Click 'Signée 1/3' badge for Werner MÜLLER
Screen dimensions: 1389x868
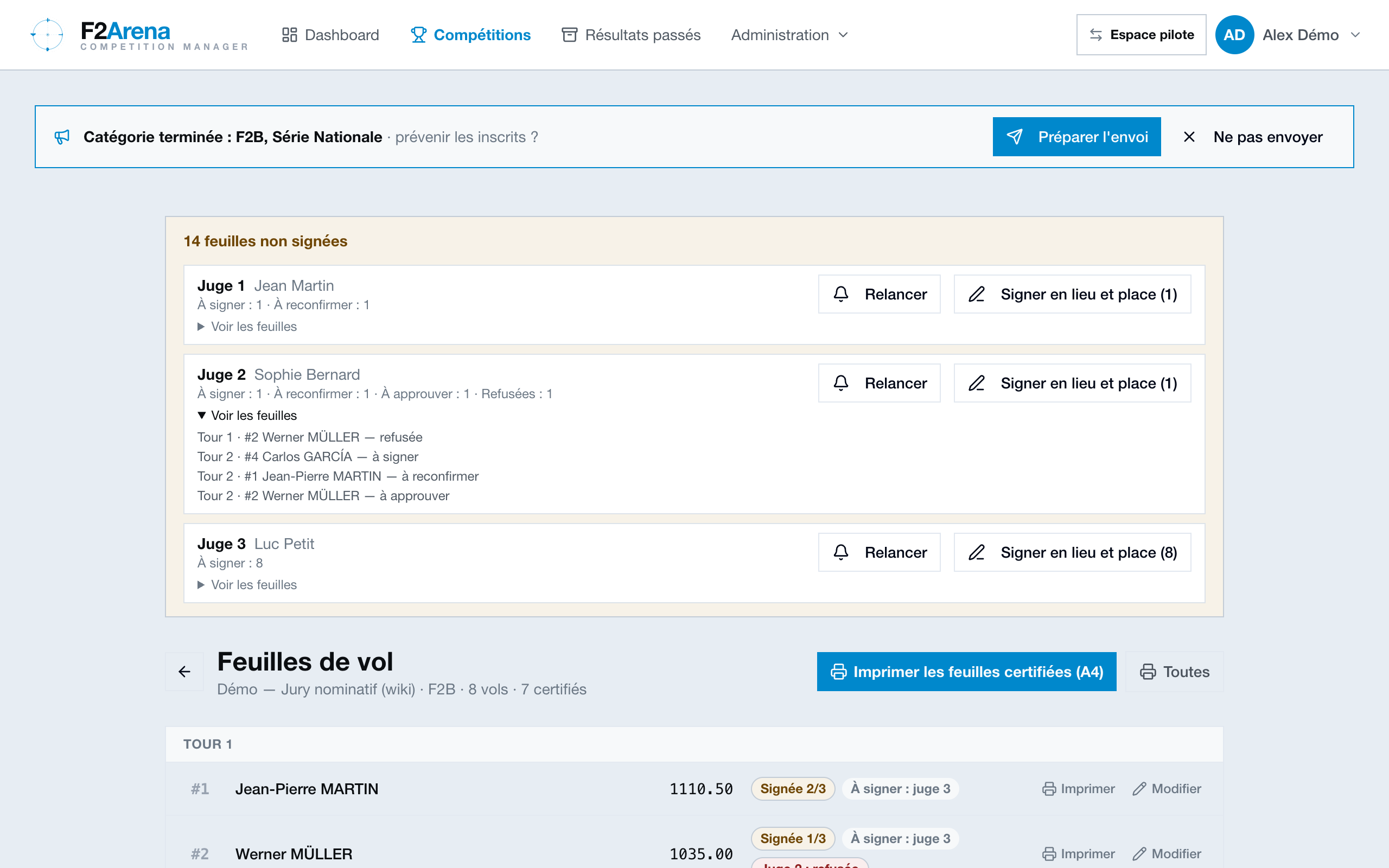793,839
